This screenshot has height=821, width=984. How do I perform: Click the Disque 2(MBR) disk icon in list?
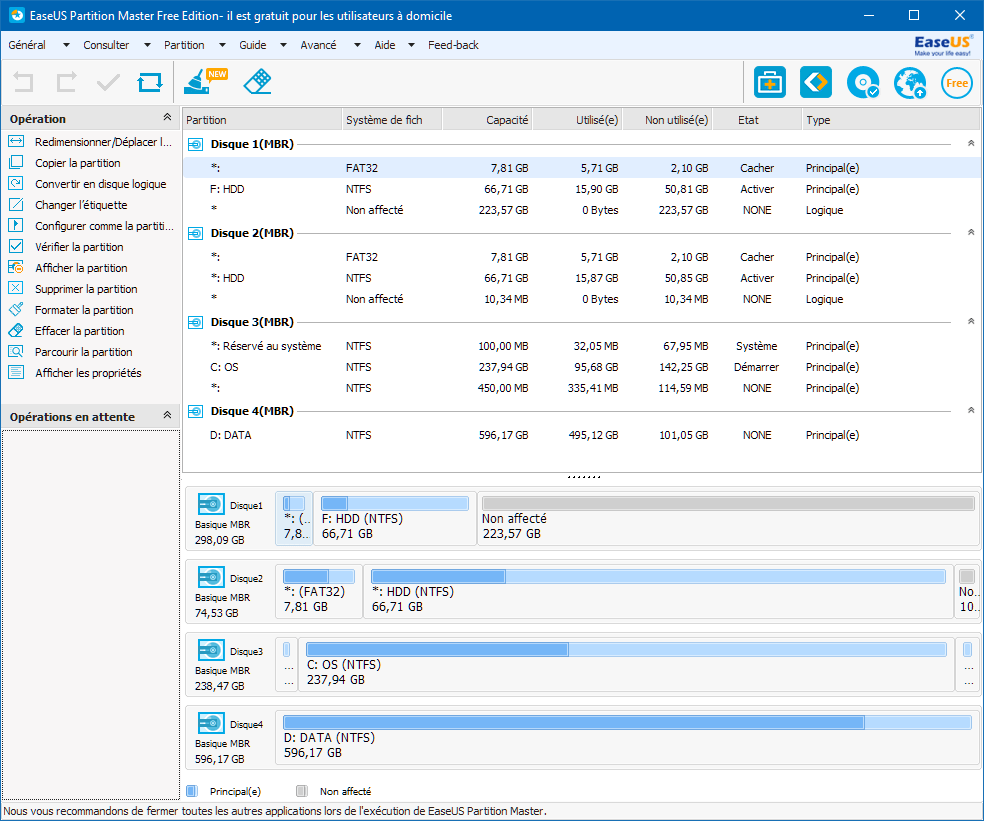tap(195, 233)
